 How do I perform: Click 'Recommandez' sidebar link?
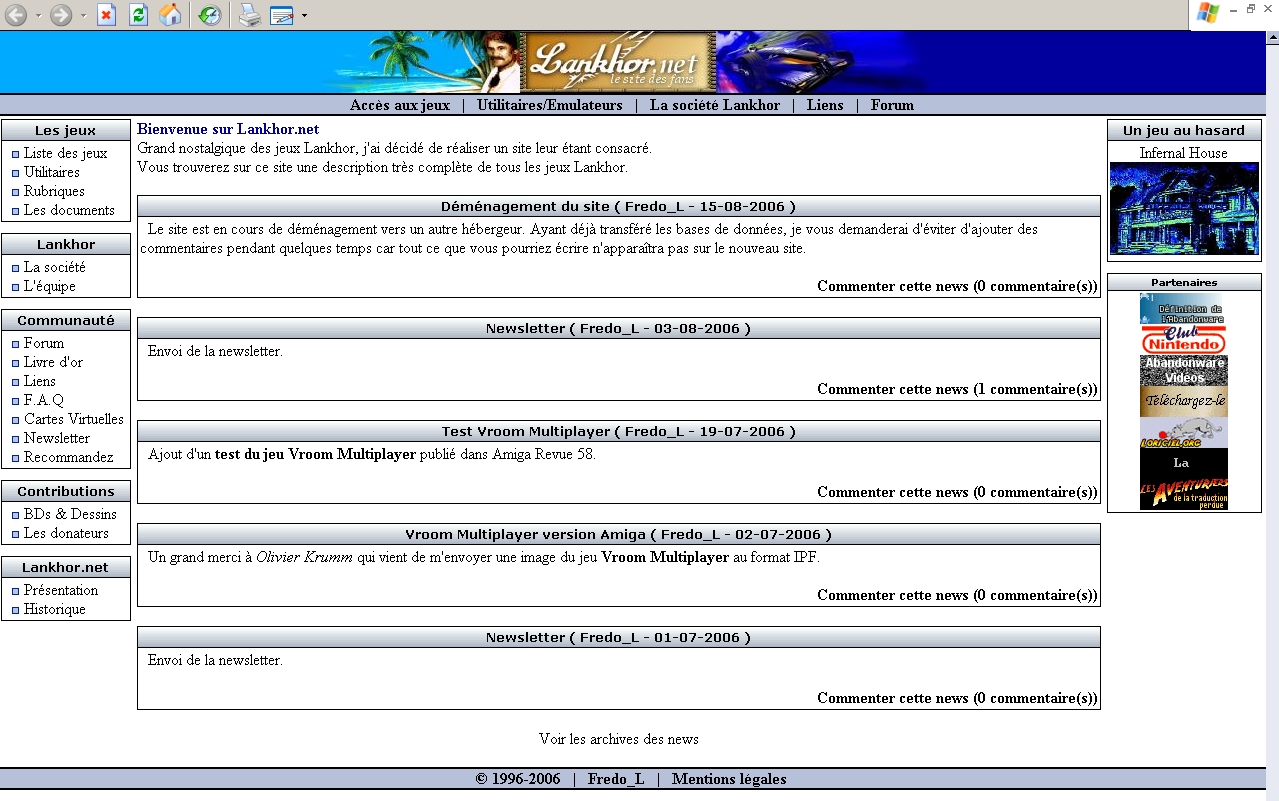tap(69, 457)
